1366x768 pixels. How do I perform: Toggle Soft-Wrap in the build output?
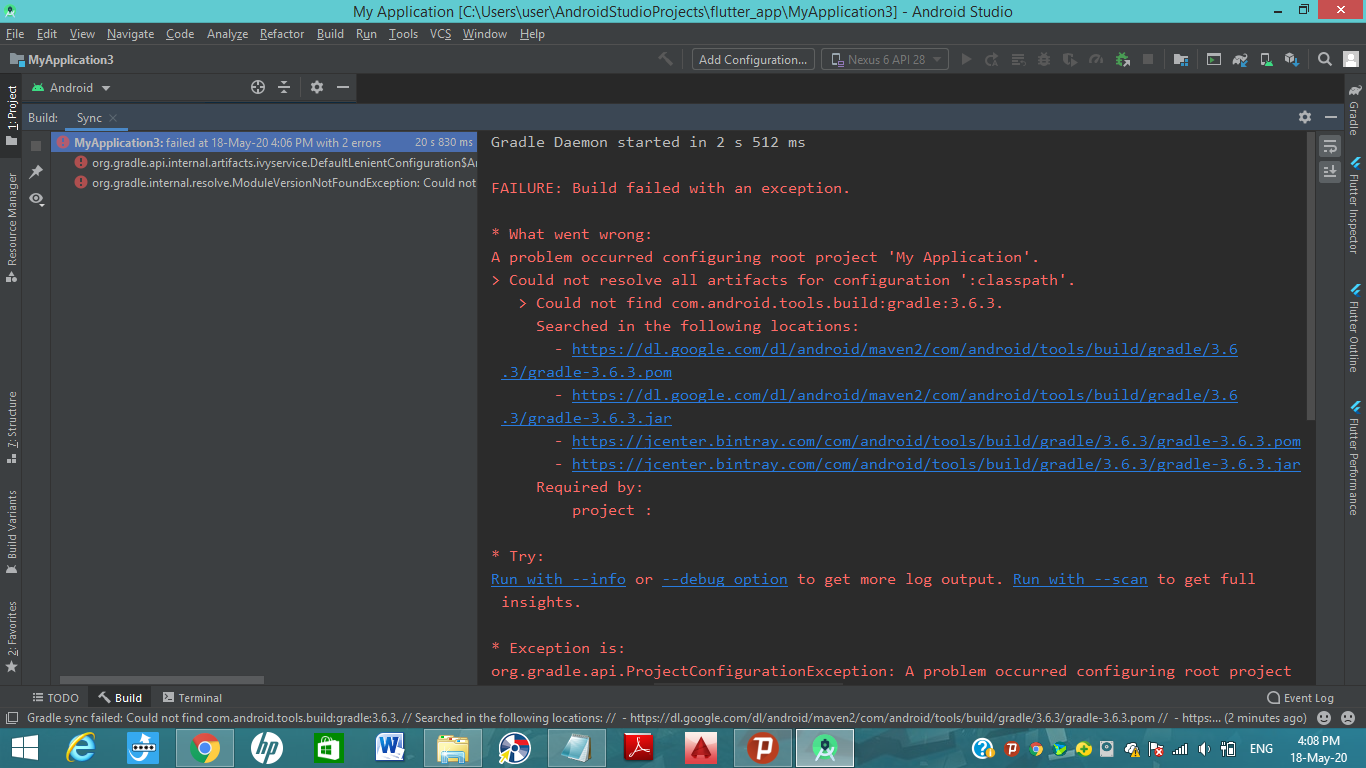pyautogui.click(x=1329, y=146)
